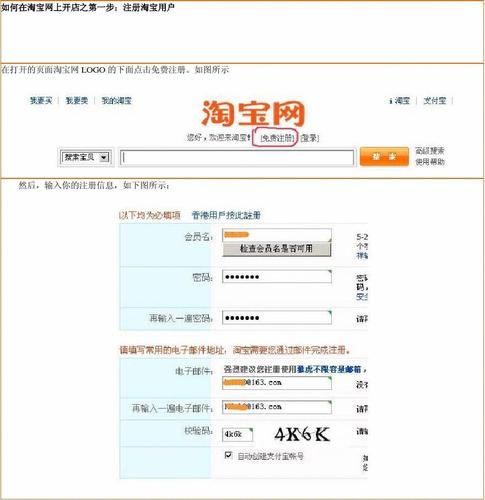Screen dimensions: 485x500
Task: Click 检查会员名是否可用 button
Action: tap(277, 249)
